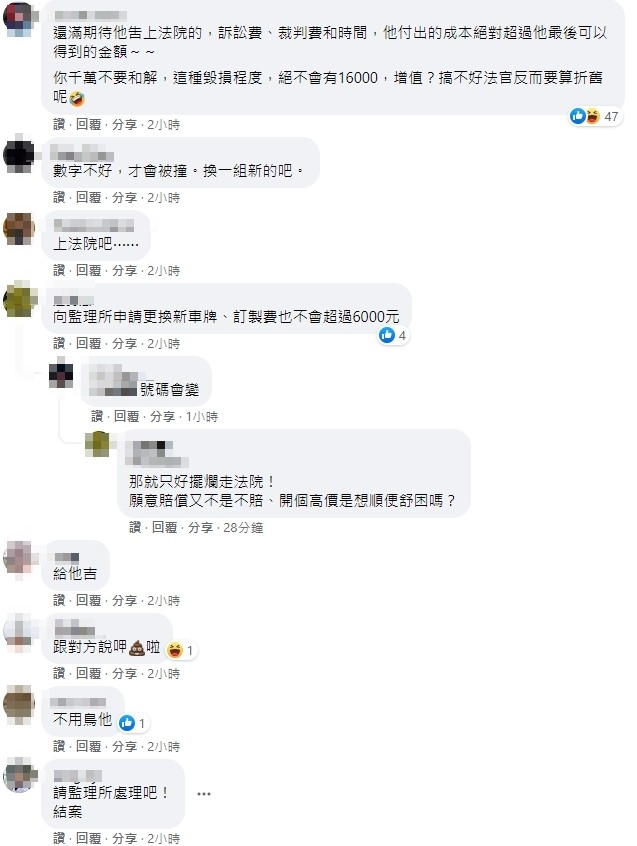Viewport: 637px width, 846px height.
Task: Reply to the 數字不好 comment via 回覆
Action: tap(88, 197)
